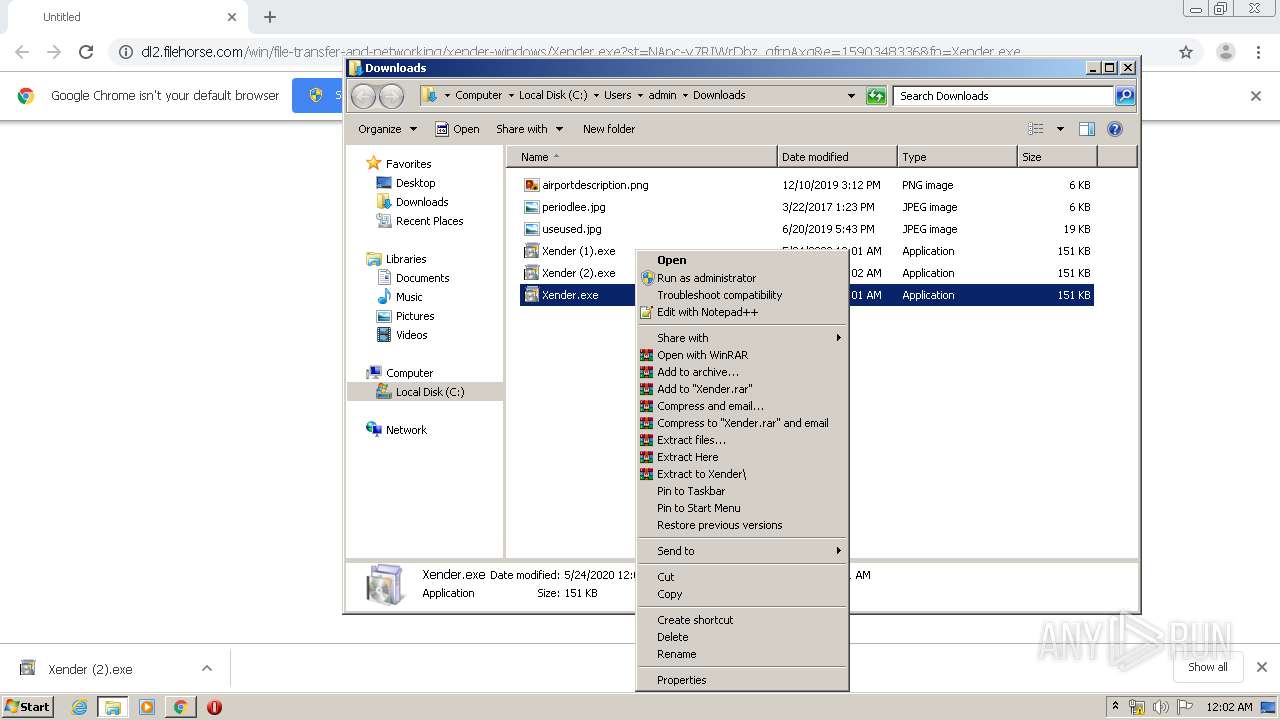Expand Share with submenu in context menu

point(742,338)
